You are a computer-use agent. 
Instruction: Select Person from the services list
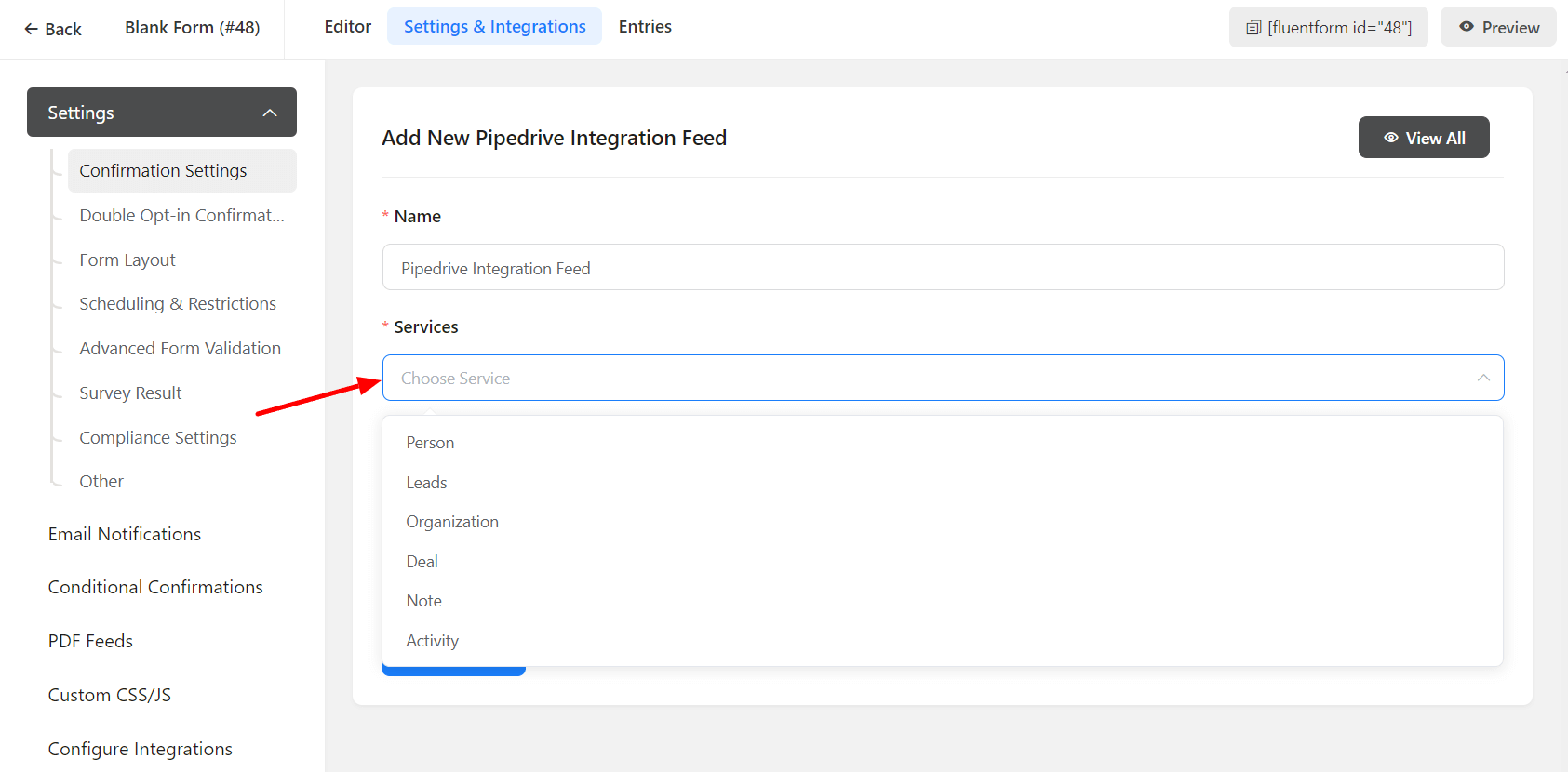[x=430, y=443]
